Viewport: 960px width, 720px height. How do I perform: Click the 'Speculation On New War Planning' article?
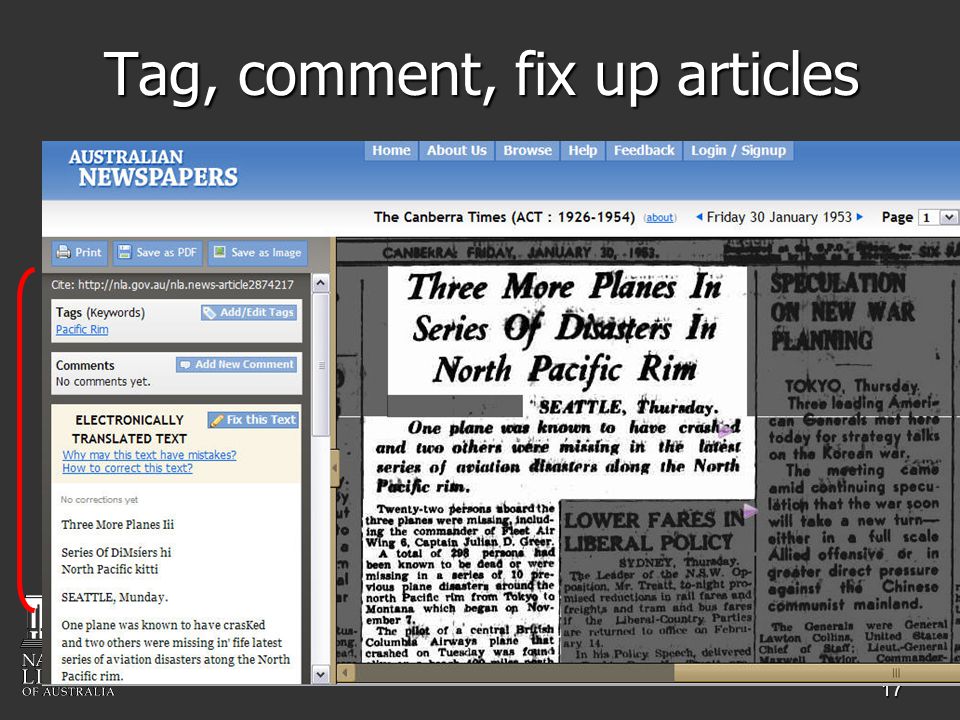pyautogui.click(x=854, y=465)
